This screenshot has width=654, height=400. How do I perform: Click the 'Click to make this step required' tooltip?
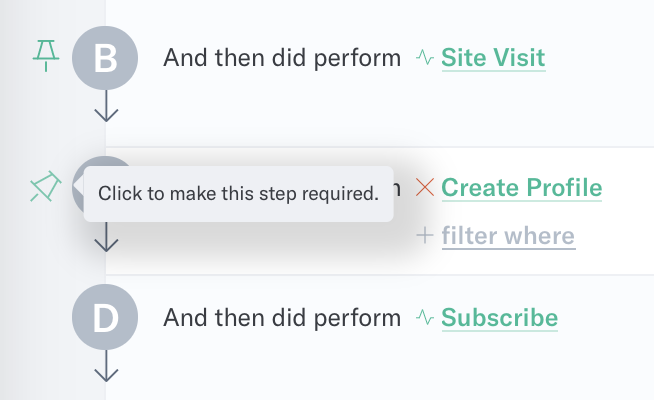[x=239, y=194]
